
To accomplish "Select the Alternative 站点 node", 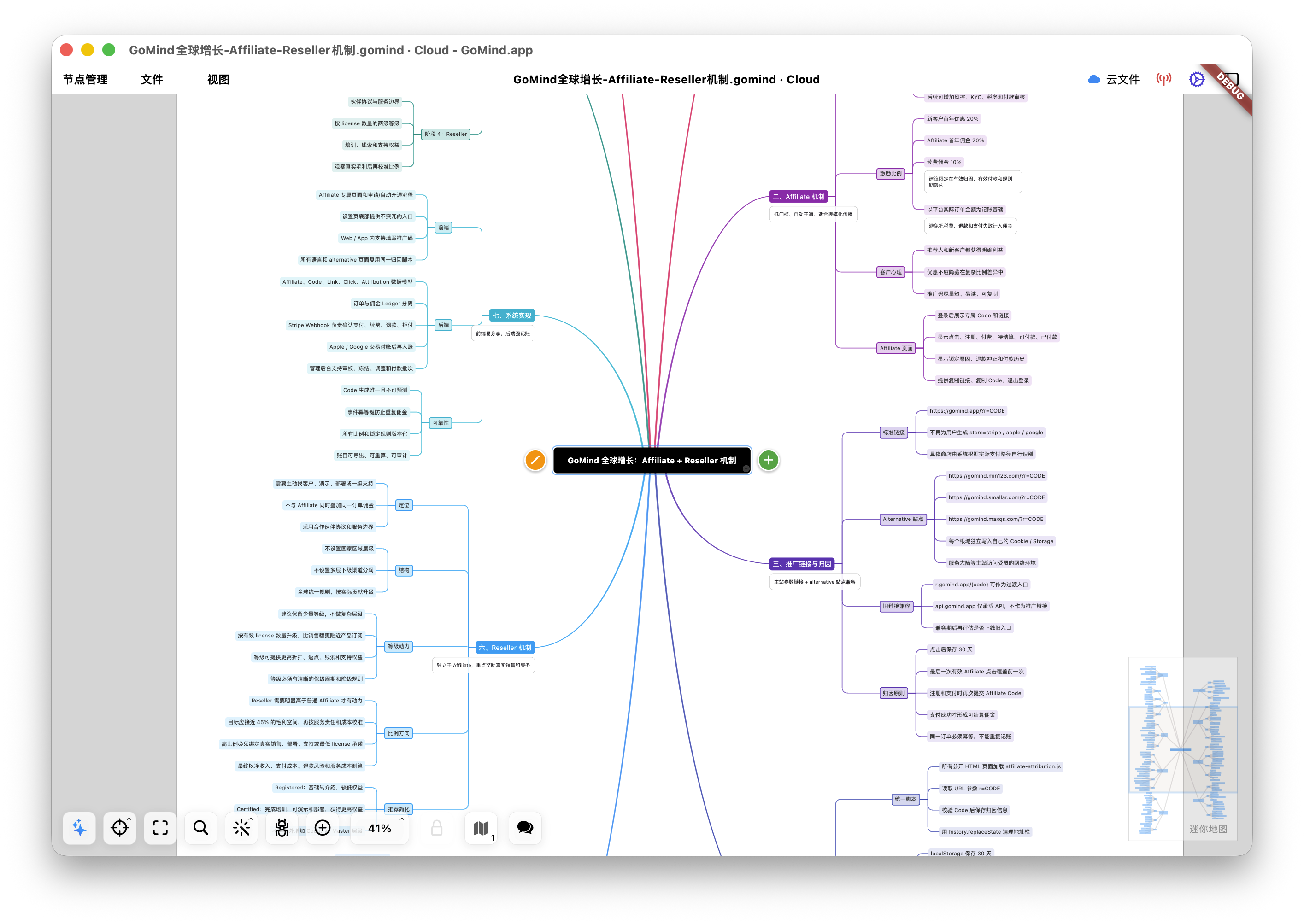I will coord(903,520).
